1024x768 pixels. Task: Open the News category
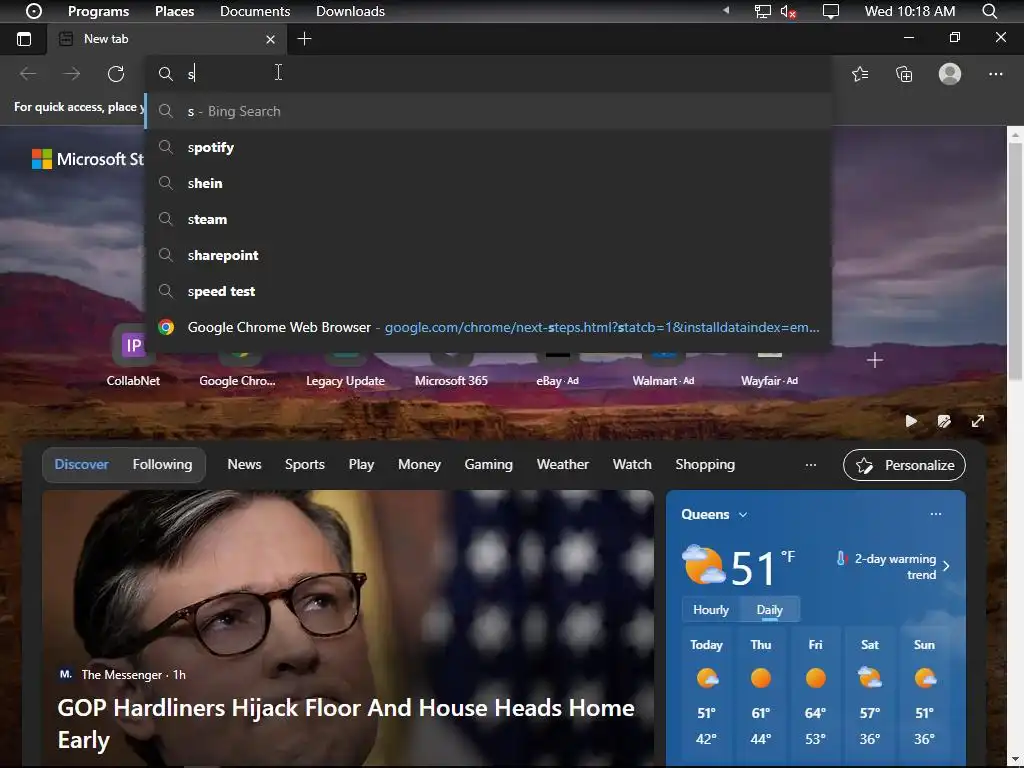(244, 464)
